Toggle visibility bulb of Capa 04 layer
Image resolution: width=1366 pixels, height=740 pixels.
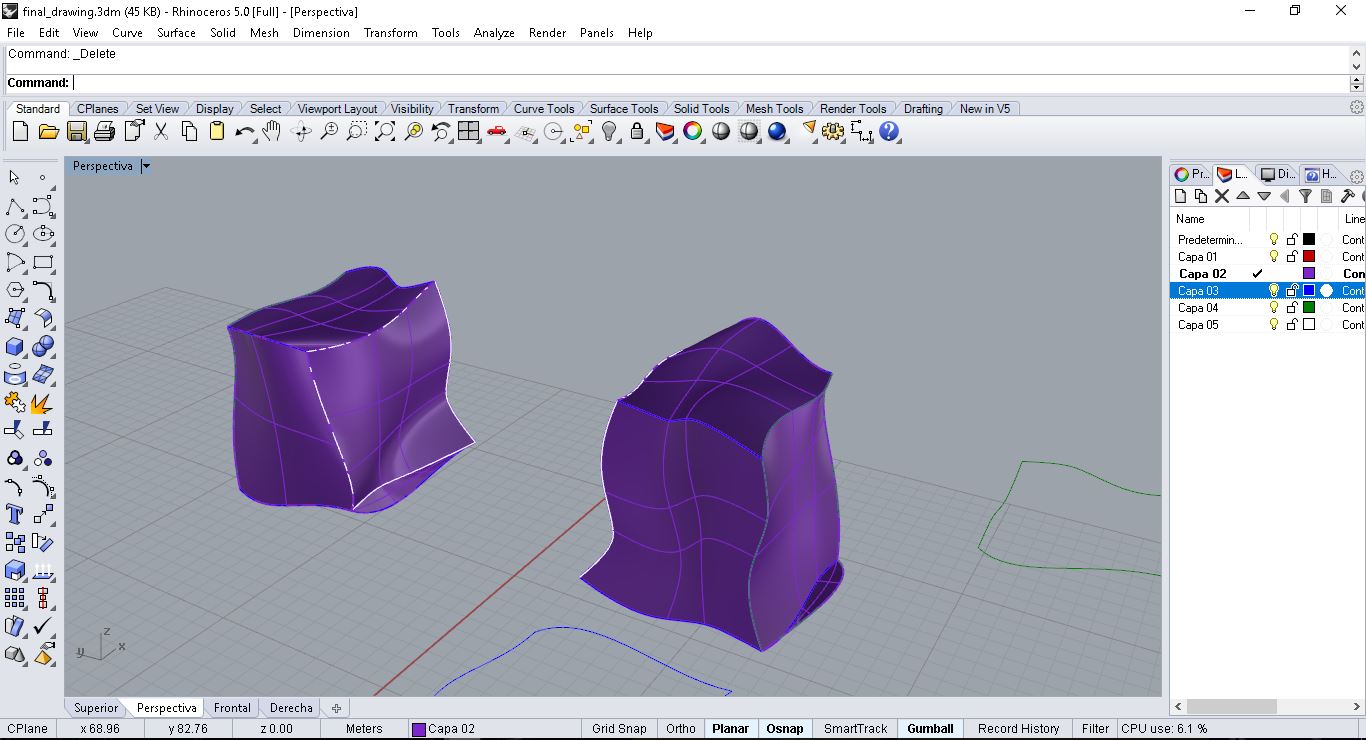1274,308
